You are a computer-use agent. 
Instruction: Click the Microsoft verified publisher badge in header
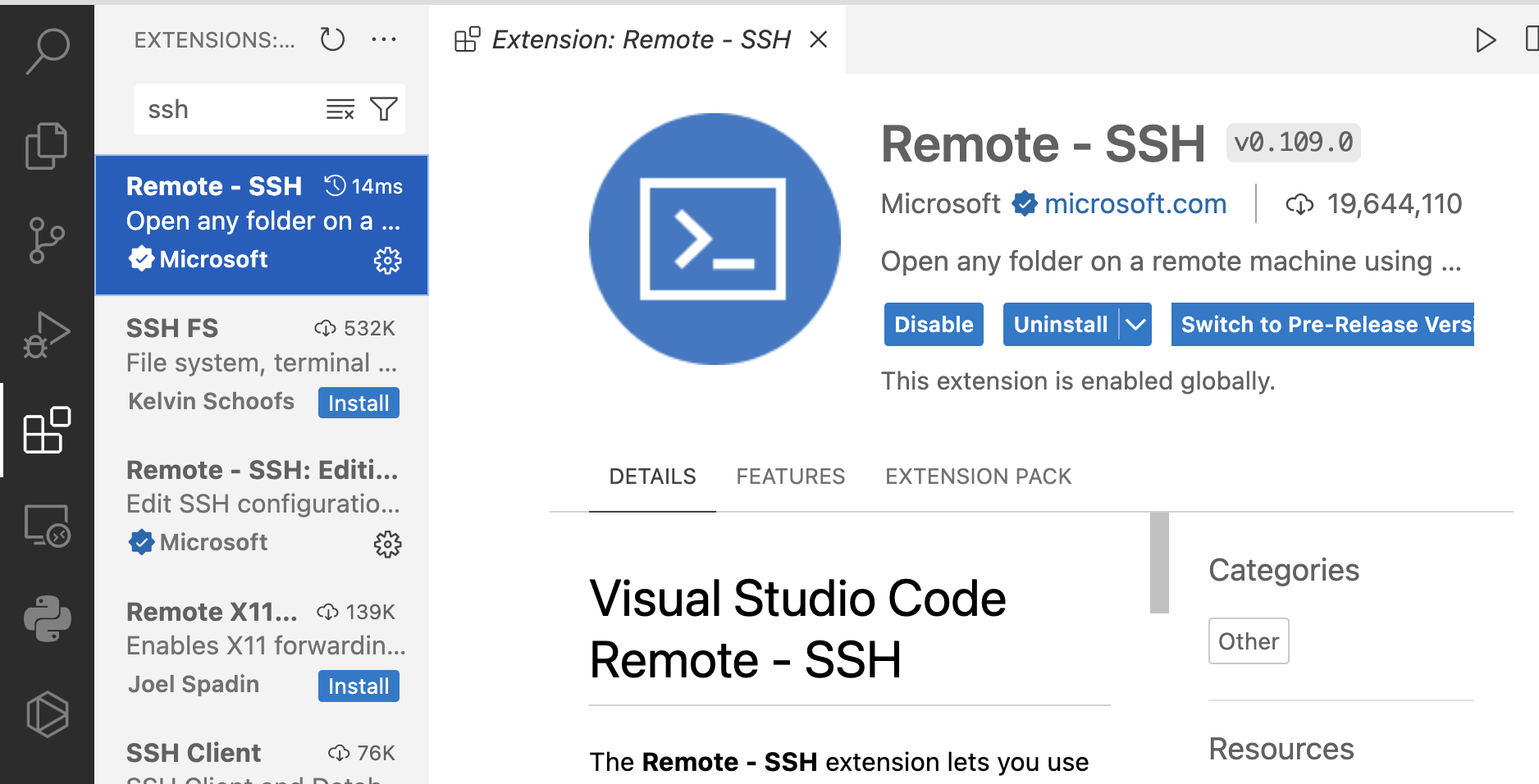point(1025,203)
